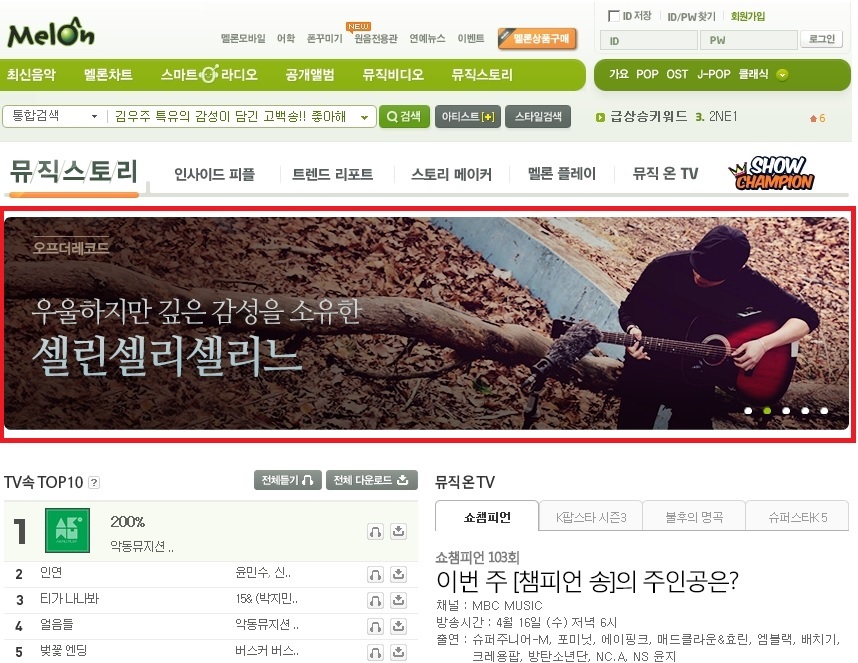
Task: Tick the ID 저장 checkbox
Action: click(x=614, y=16)
